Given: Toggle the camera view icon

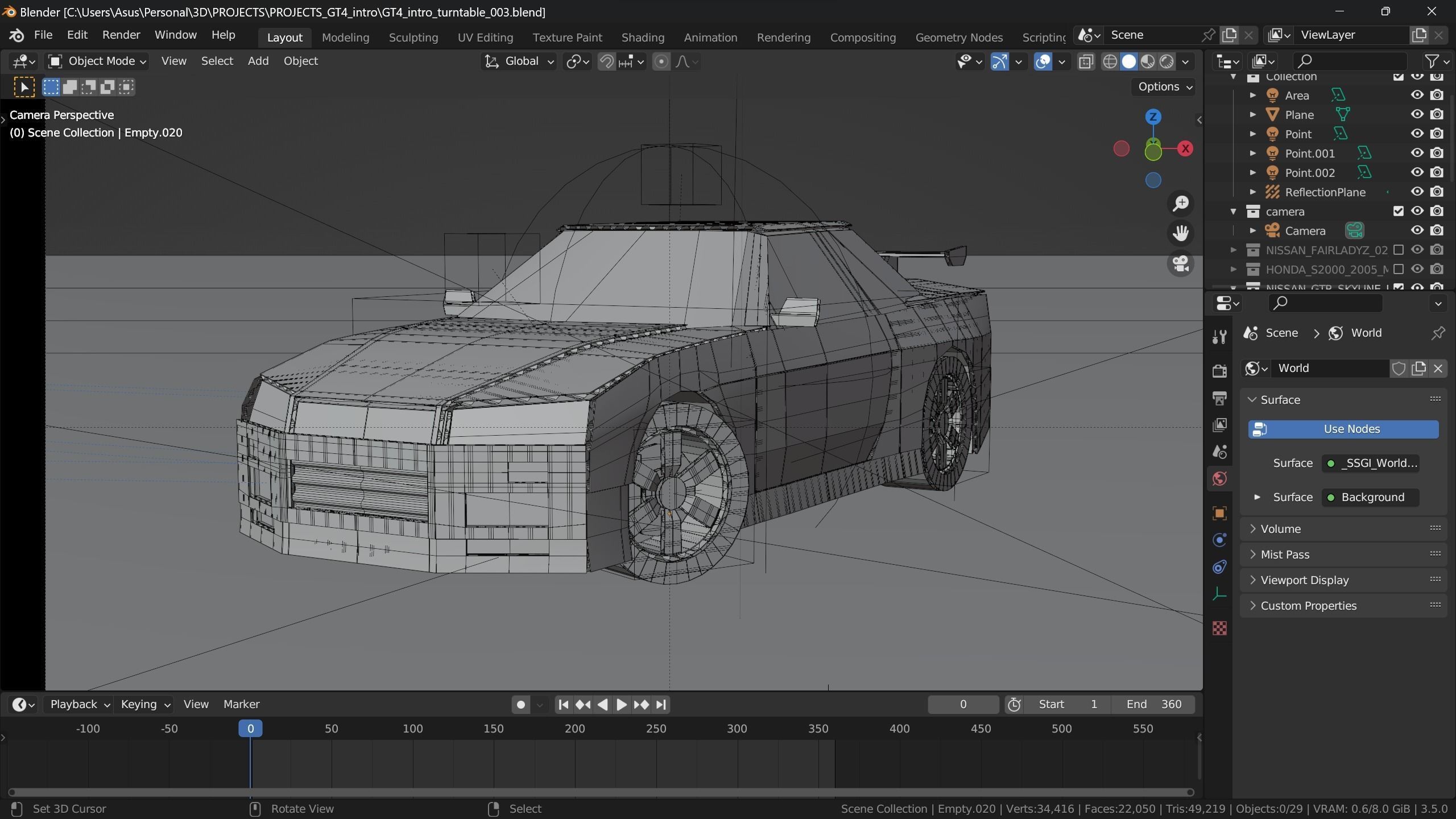Looking at the screenshot, I should (1181, 264).
